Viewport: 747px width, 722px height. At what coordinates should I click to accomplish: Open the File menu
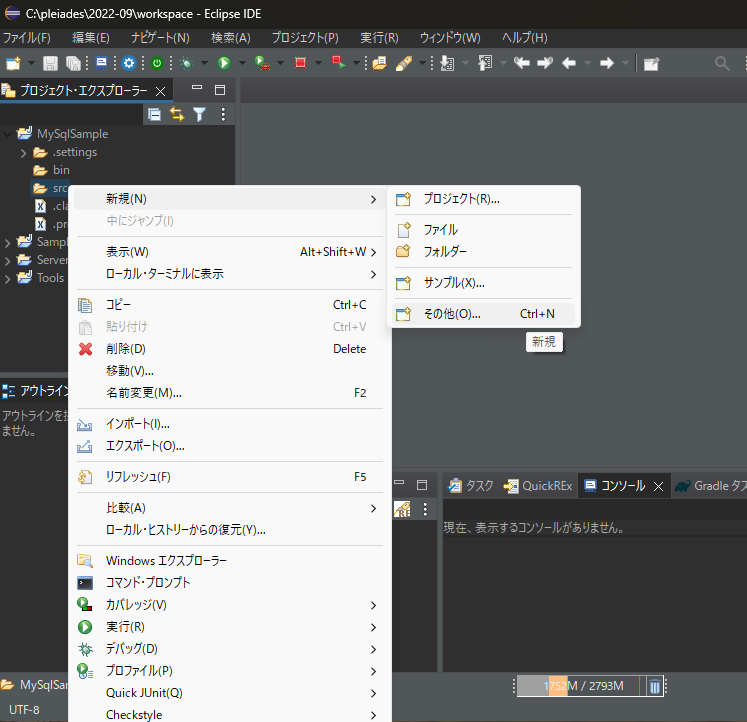pos(27,38)
